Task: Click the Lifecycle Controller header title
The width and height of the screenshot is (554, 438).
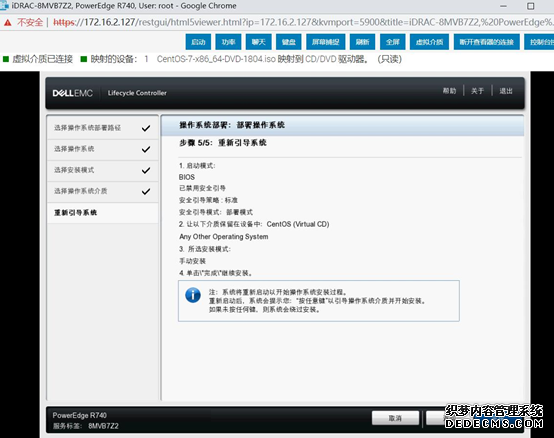Action: point(137,93)
